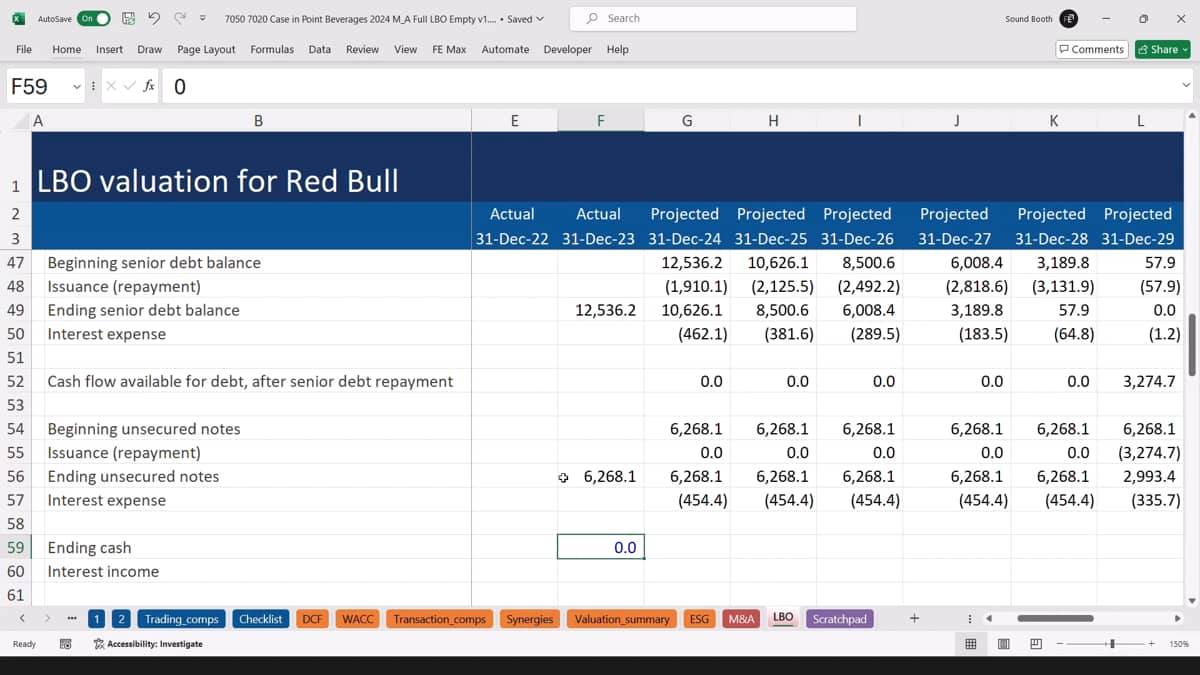Click 'Interest income' label cell
This screenshot has height=675, width=1200.
pos(251,572)
